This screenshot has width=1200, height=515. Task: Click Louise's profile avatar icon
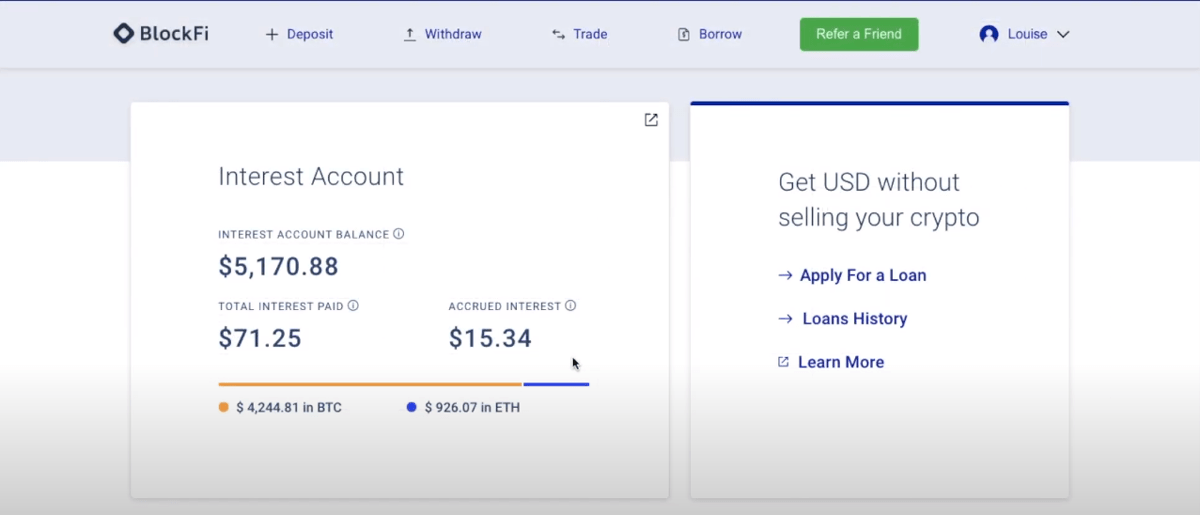pyautogui.click(x=989, y=34)
